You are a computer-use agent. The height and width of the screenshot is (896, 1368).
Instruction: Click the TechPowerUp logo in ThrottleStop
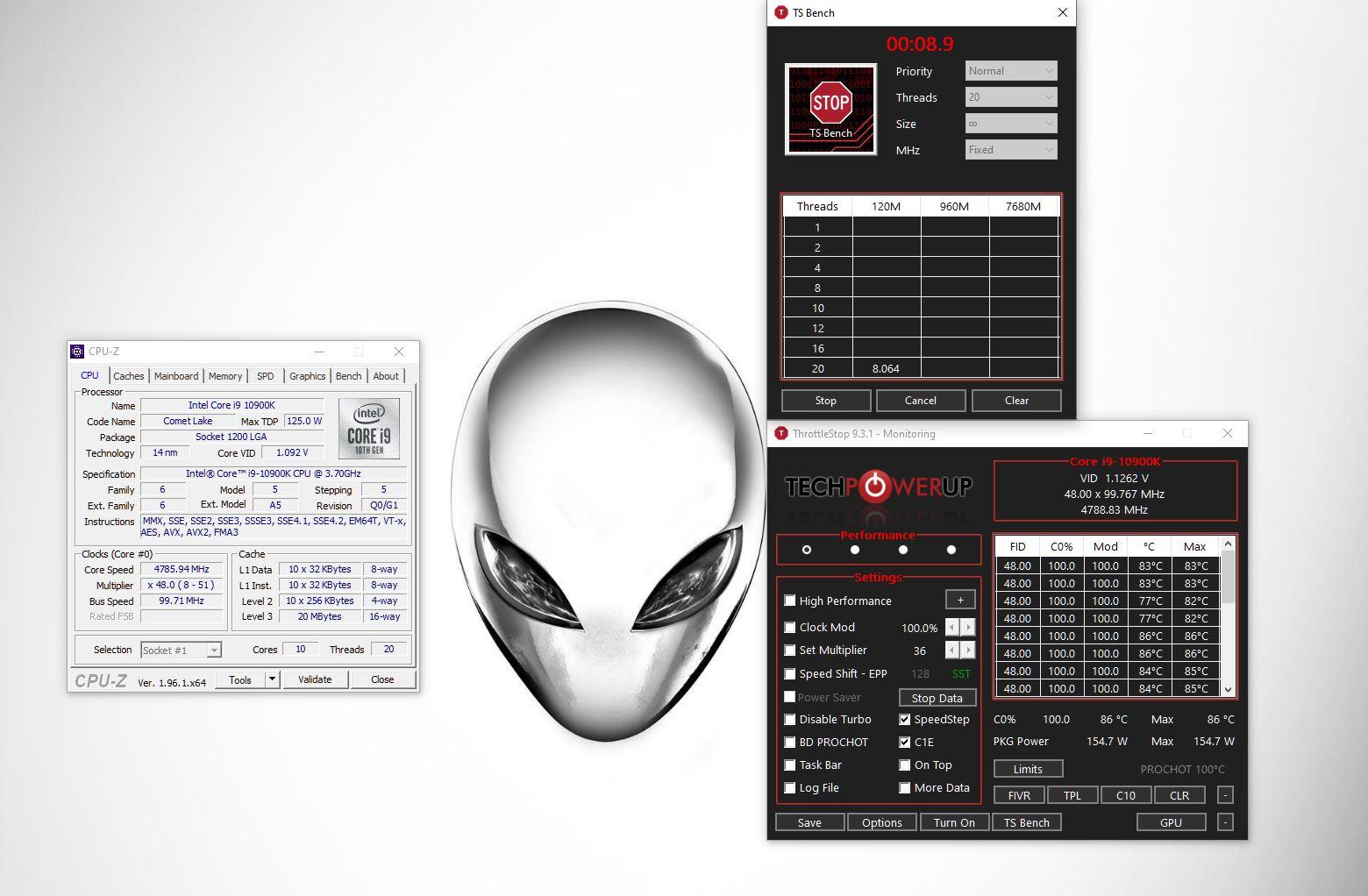click(x=878, y=486)
